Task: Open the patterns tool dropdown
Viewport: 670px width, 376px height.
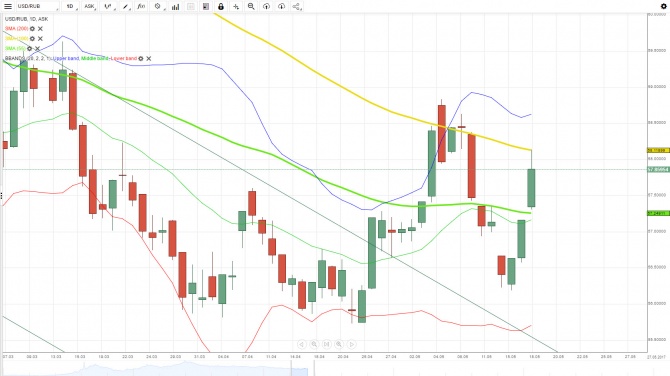Action: pos(159,6)
